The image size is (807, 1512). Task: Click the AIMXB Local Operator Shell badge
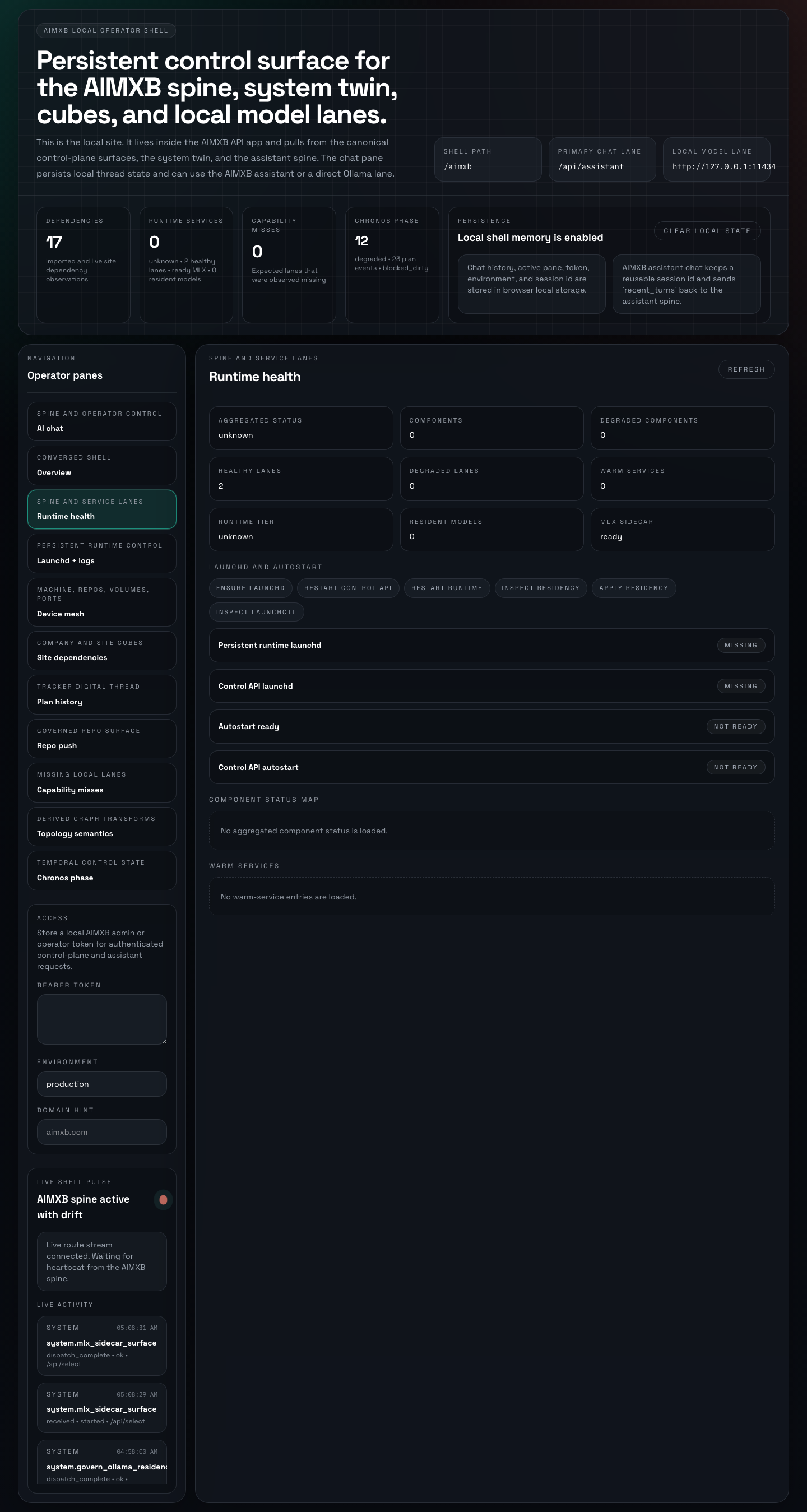point(106,30)
